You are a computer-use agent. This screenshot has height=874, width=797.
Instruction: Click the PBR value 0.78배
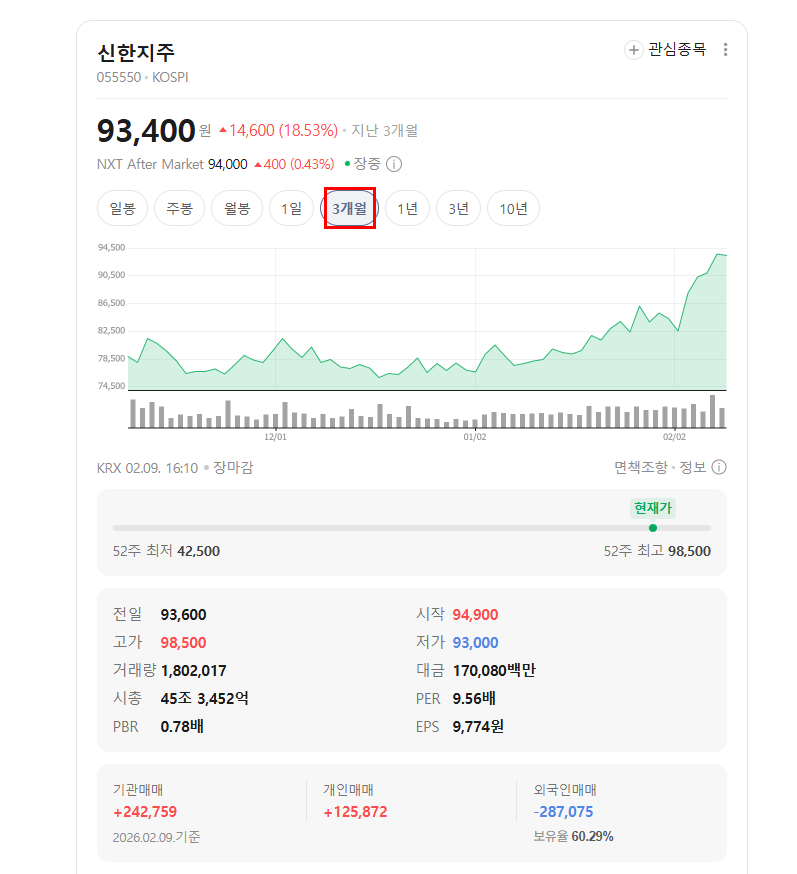tap(182, 726)
